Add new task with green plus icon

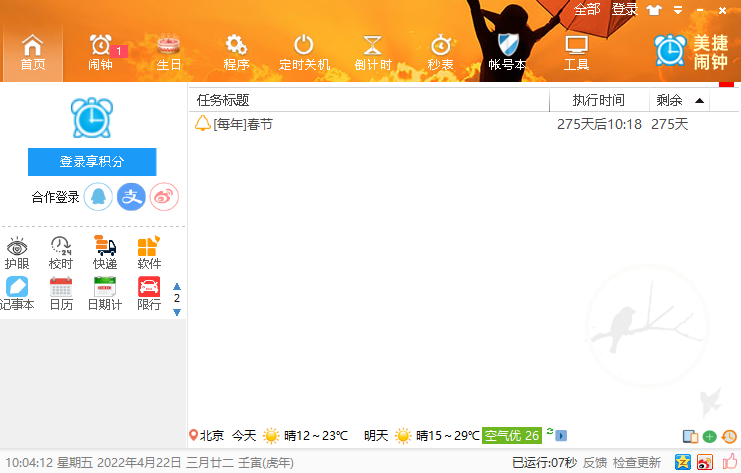(x=709, y=437)
